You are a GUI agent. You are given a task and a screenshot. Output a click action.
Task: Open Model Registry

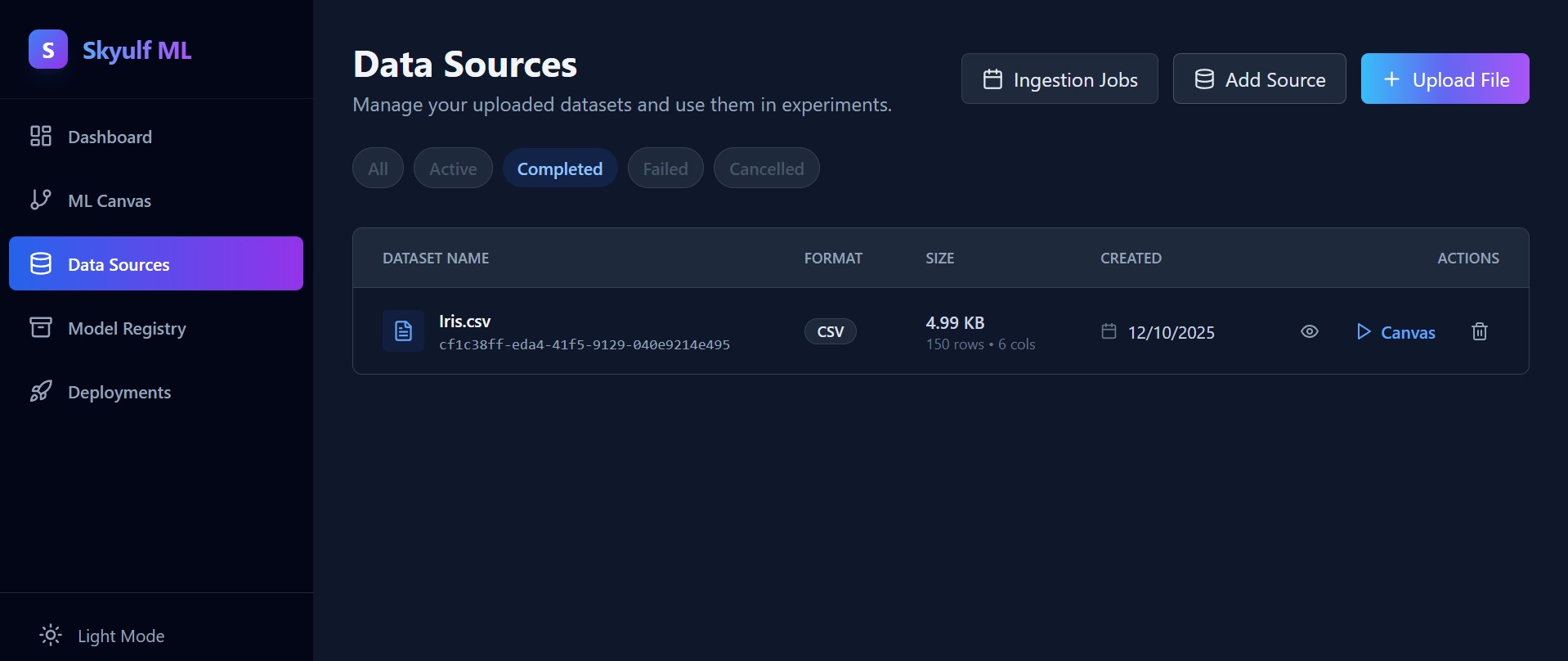127,328
